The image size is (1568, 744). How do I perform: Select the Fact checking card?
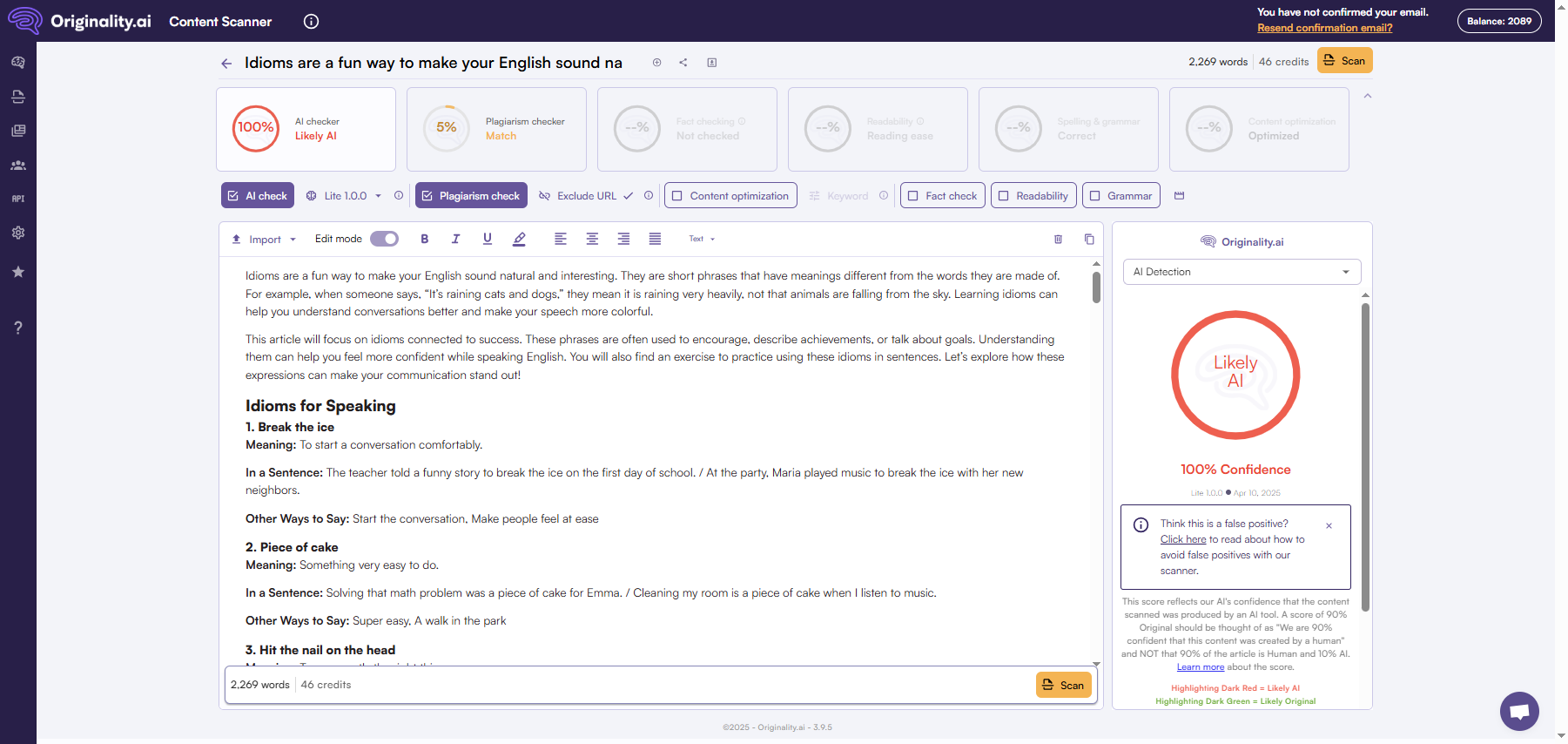coord(687,129)
